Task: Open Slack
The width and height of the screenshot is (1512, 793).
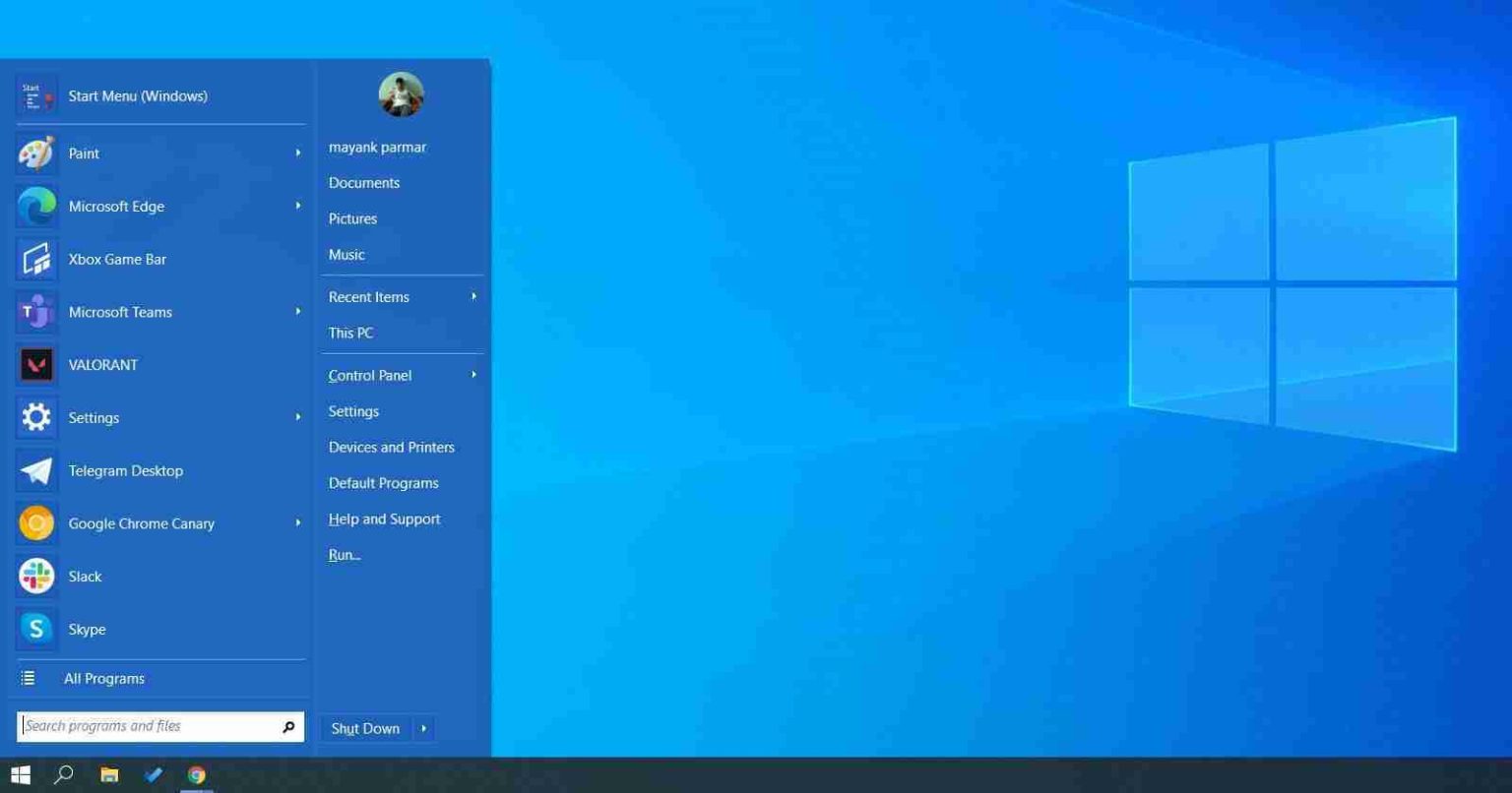Action: tap(85, 576)
